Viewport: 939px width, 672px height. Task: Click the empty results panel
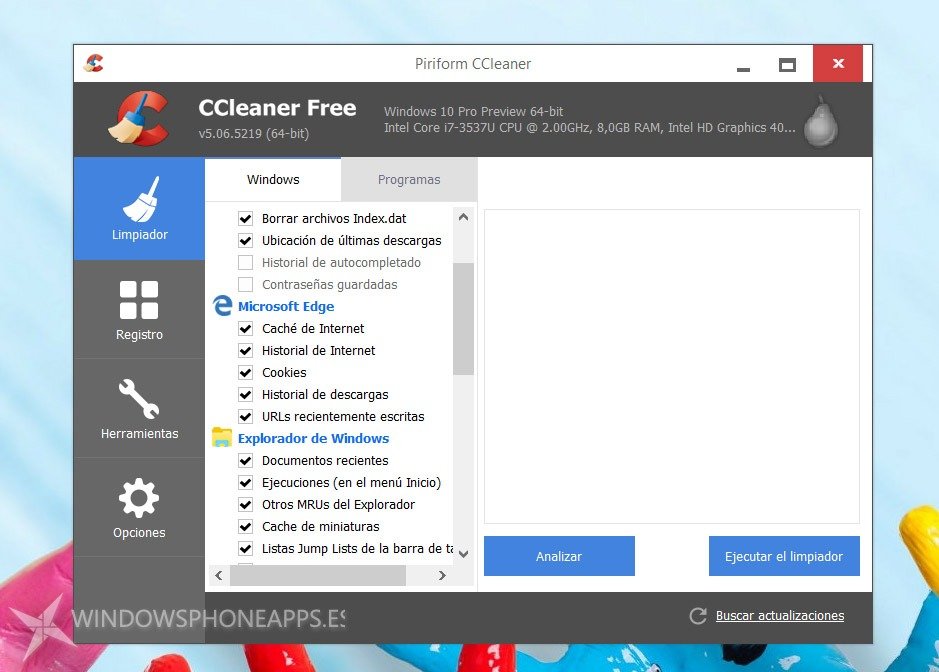pyautogui.click(x=672, y=367)
